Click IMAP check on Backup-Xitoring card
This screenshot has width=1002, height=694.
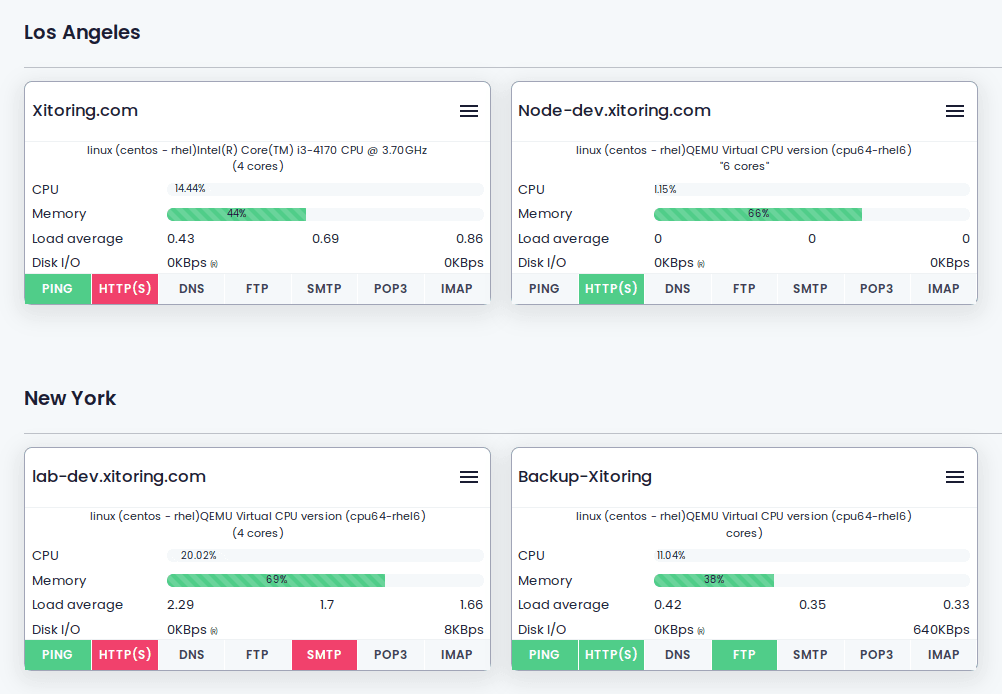click(943, 655)
